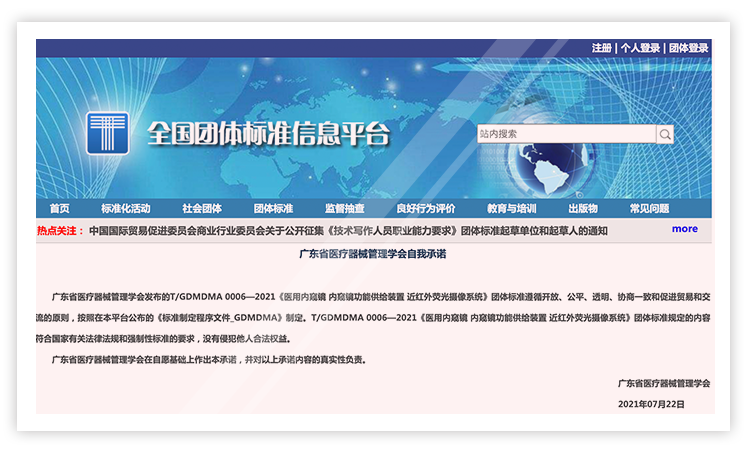Click the 全国团体标准信息平台 site title

click(268, 134)
